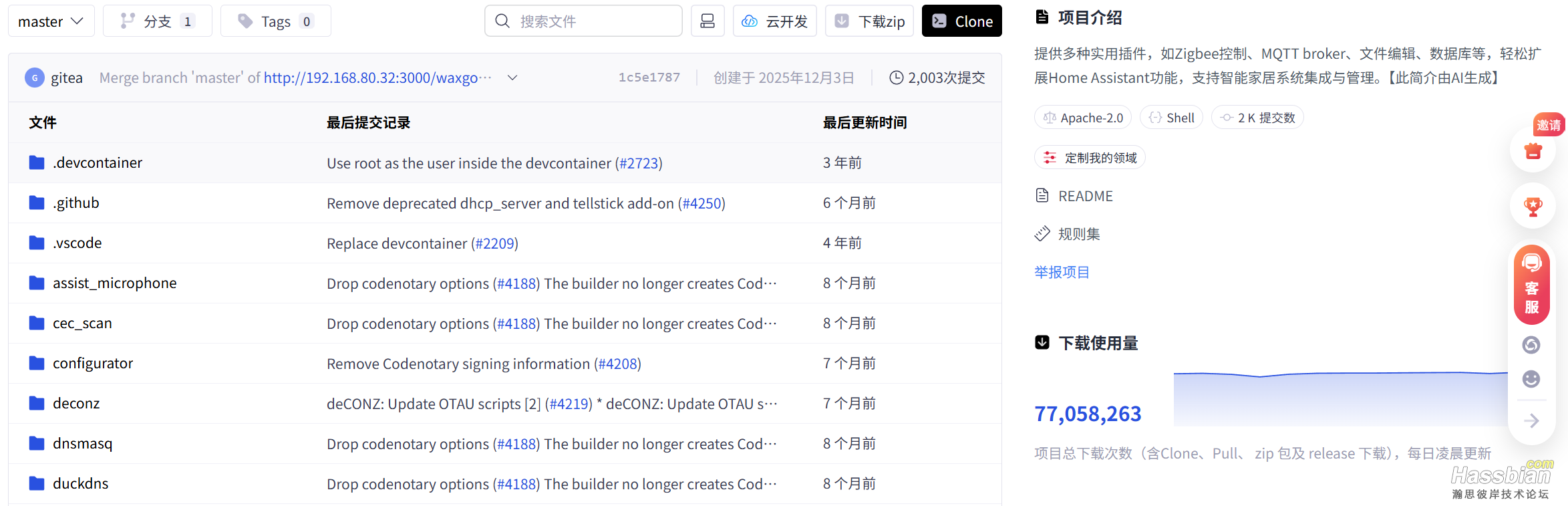Open the .devcontainer folder name

pos(98,162)
